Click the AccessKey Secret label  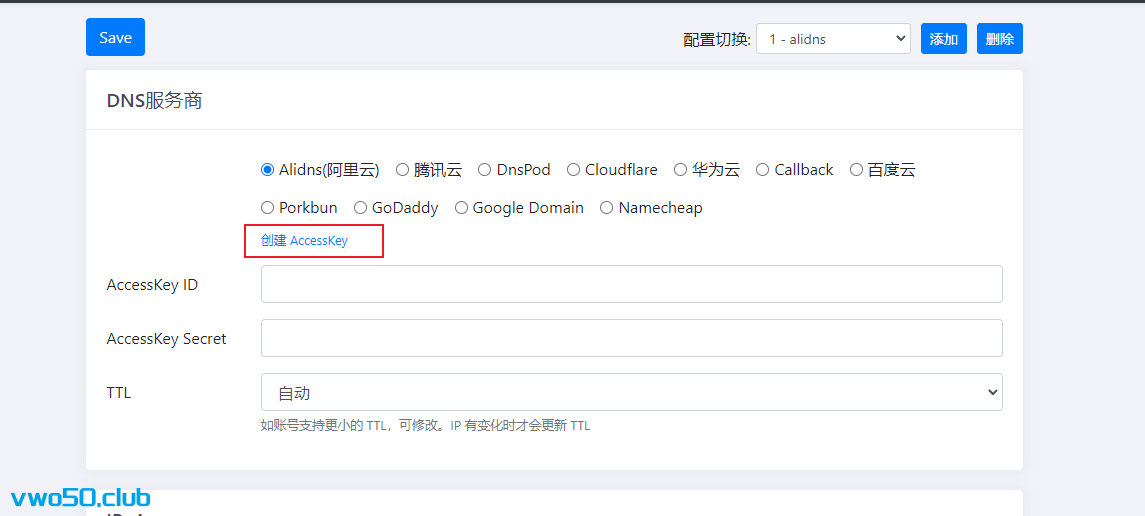point(166,339)
